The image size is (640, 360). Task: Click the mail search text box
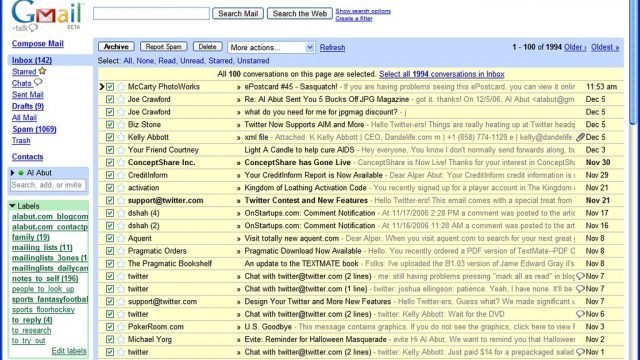click(151, 13)
